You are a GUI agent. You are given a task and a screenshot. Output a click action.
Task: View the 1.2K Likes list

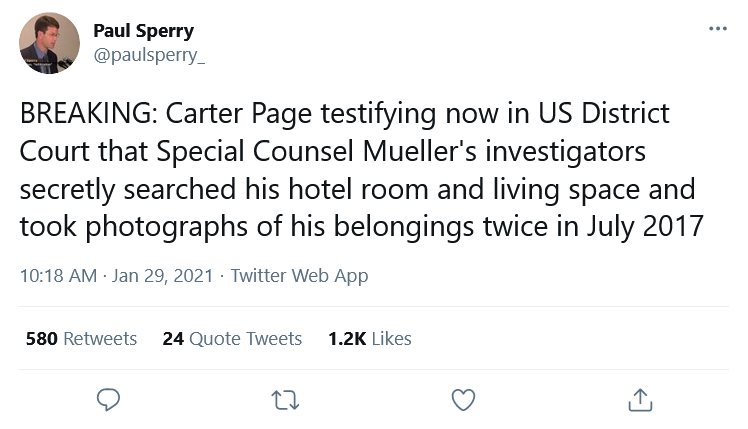370,339
